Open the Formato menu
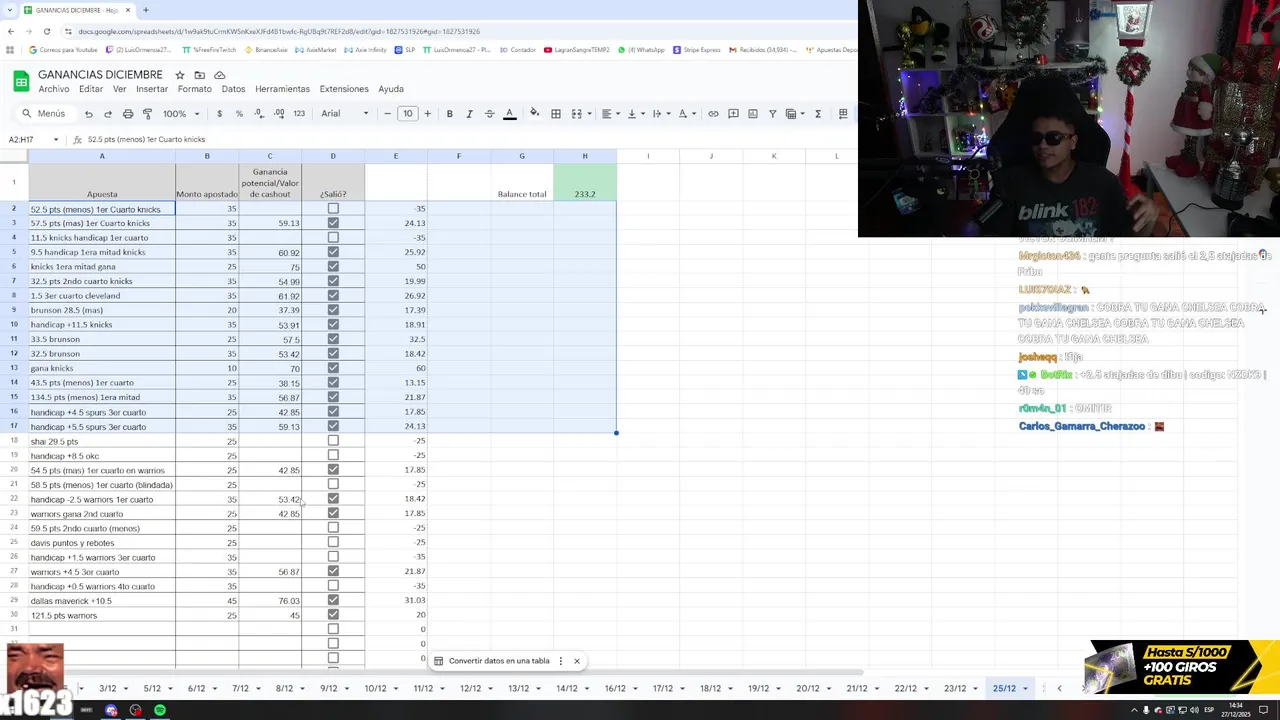1280x720 pixels. coord(194,89)
